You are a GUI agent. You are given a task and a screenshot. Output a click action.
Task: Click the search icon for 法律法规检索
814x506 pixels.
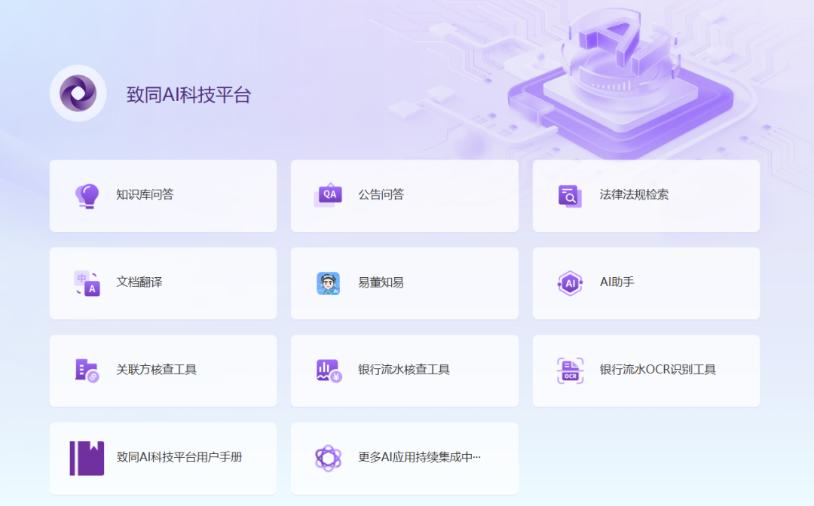point(570,195)
